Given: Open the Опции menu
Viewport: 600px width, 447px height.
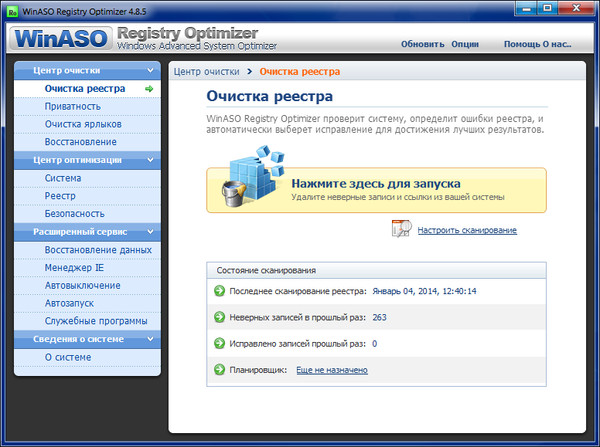Looking at the screenshot, I should point(465,44).
